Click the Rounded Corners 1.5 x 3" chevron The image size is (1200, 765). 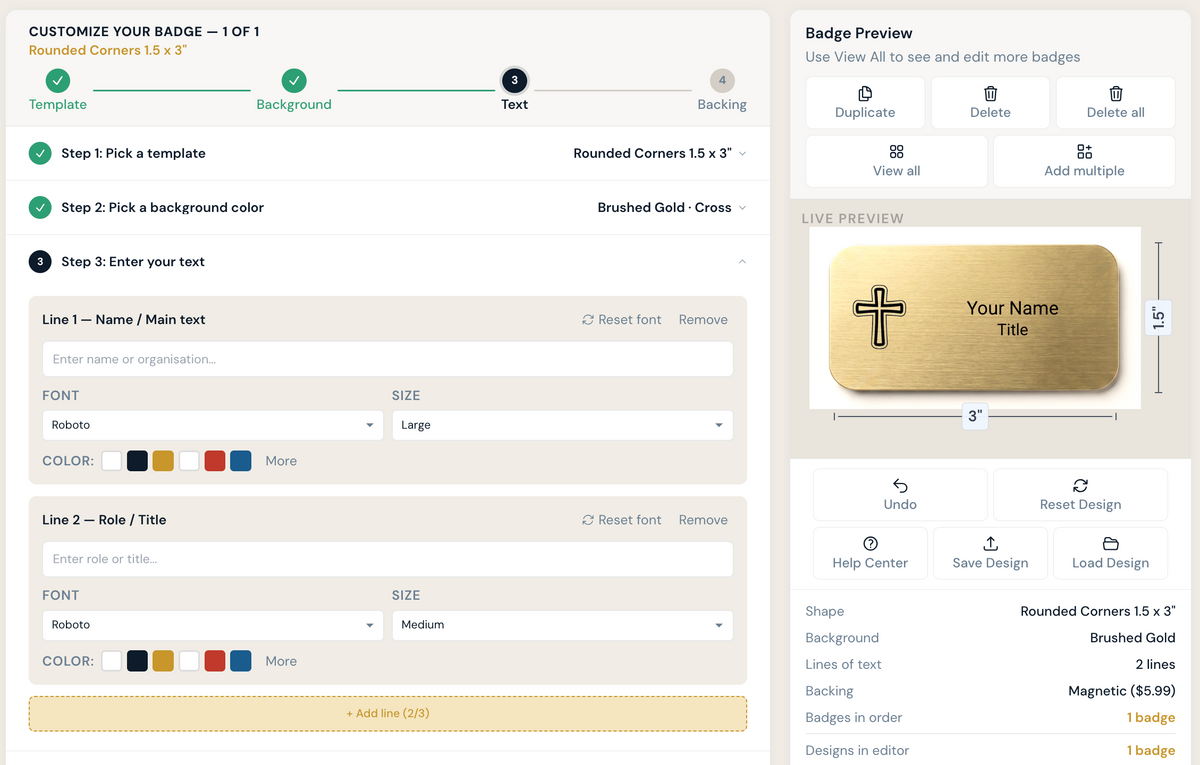pyautogui.click(x=742, y=154)
